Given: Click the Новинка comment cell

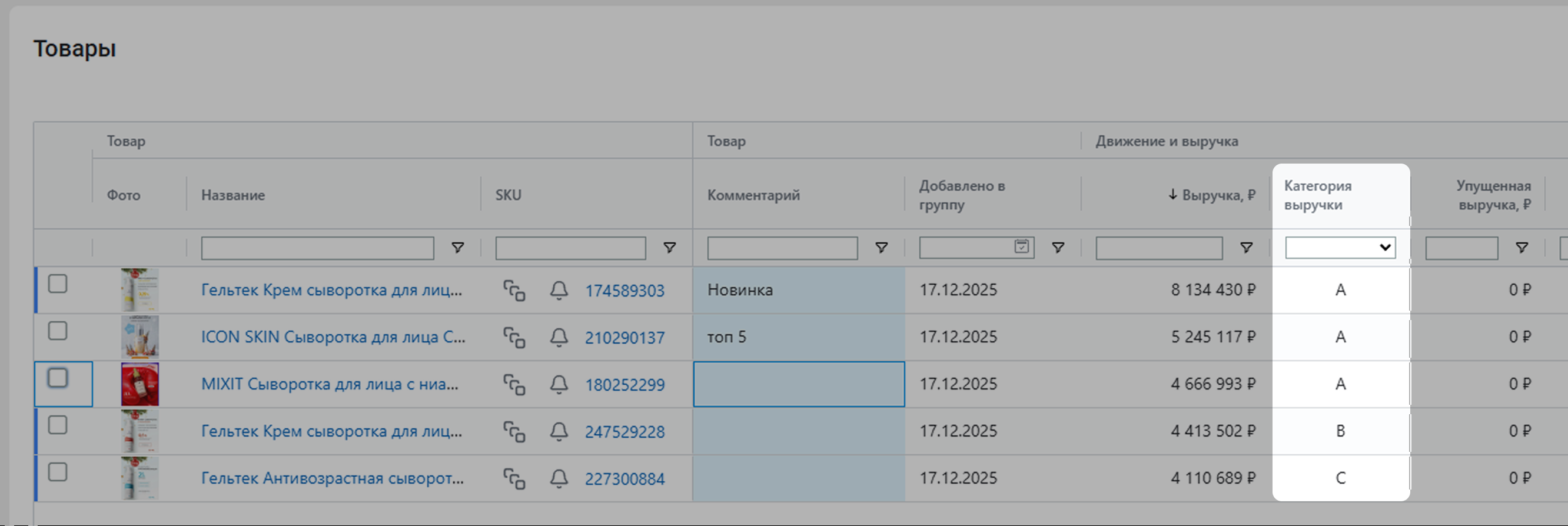Looking at the screenshot, I should click(798, 290).
